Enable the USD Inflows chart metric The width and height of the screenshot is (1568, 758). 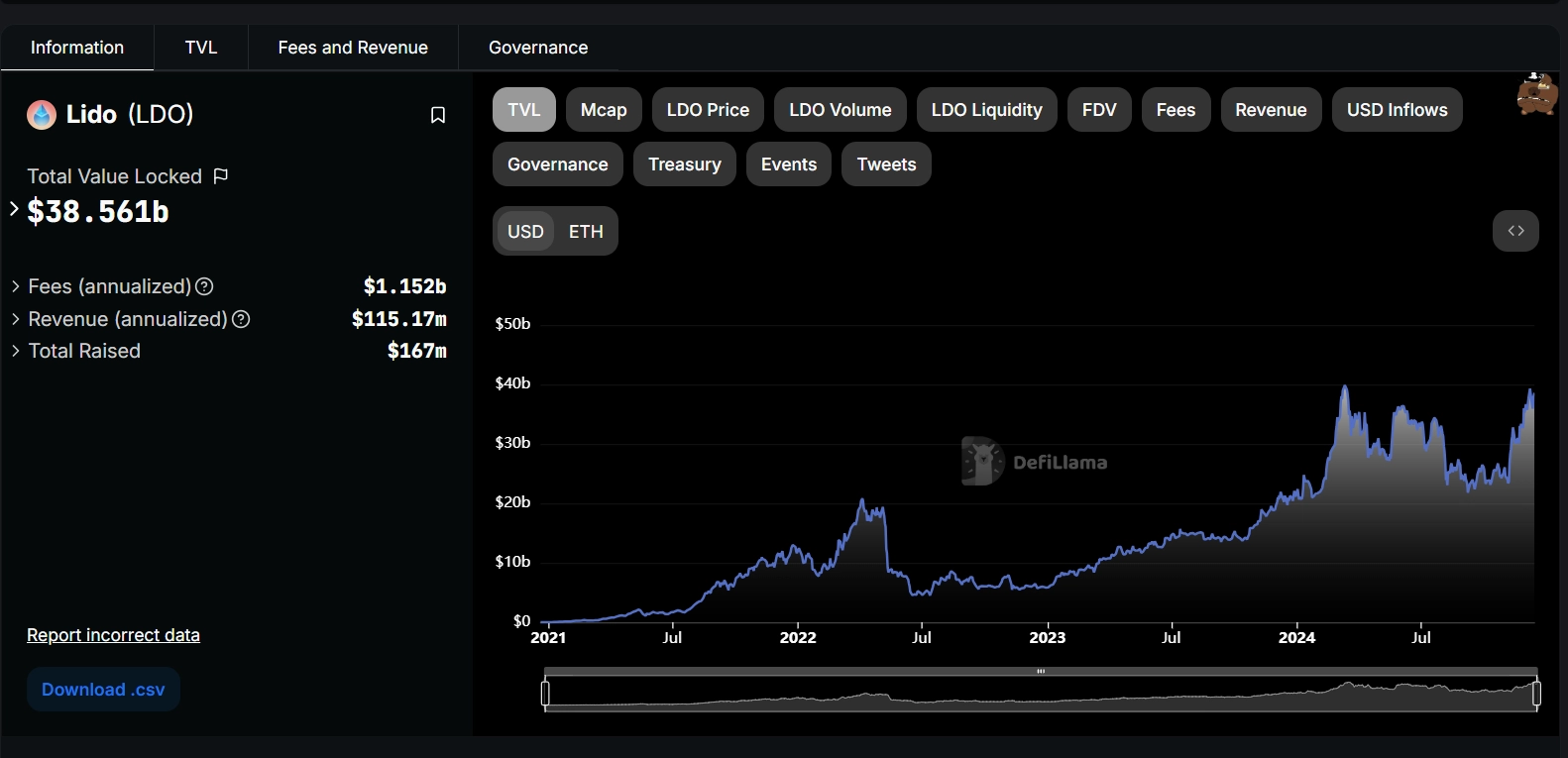(1398, 110)
